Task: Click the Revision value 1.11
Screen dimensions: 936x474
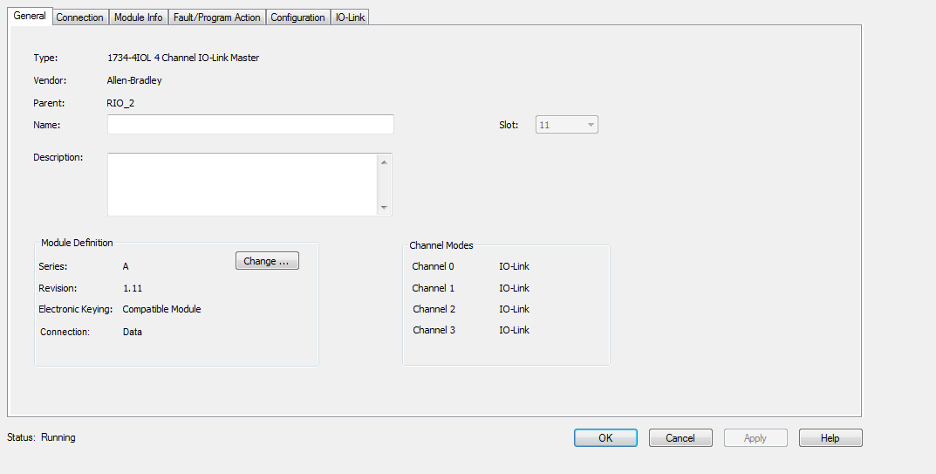Action: [133, 288]
